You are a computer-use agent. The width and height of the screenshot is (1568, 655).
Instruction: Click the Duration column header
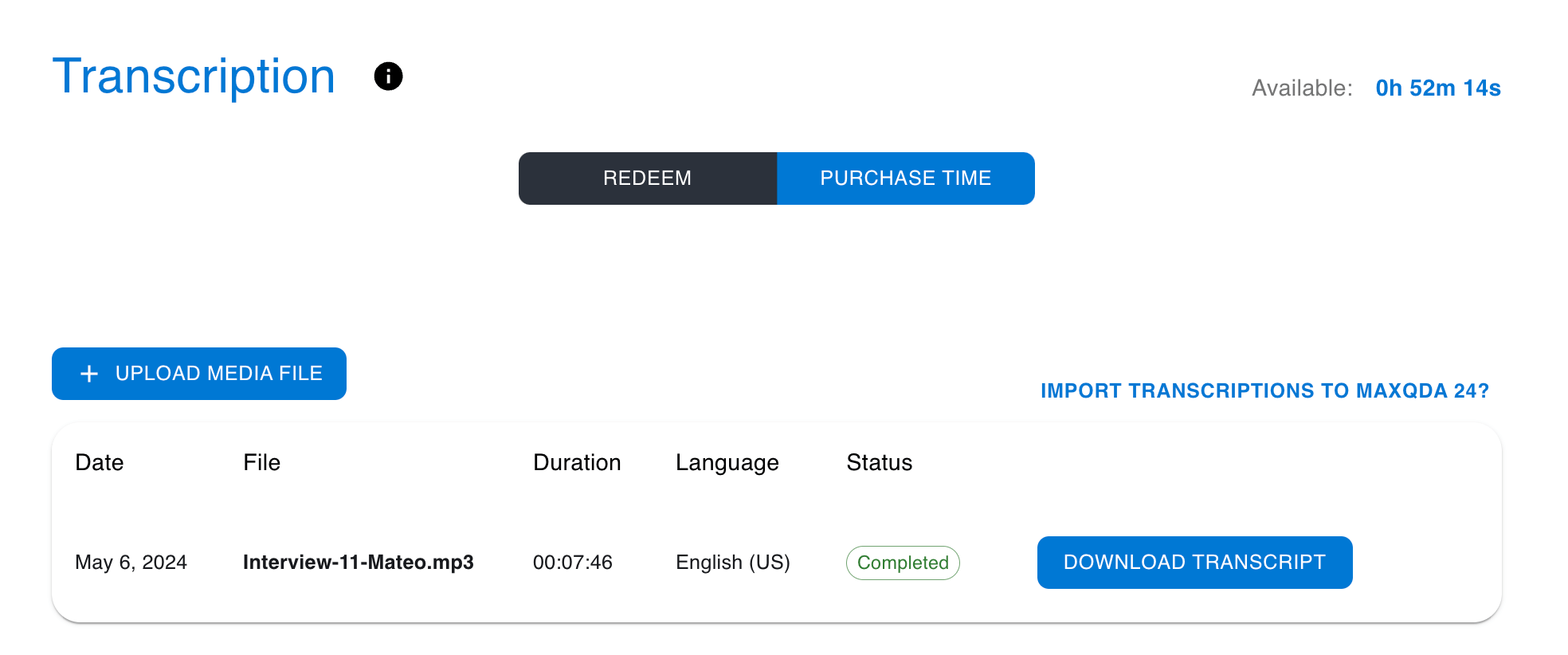[577, 462]
